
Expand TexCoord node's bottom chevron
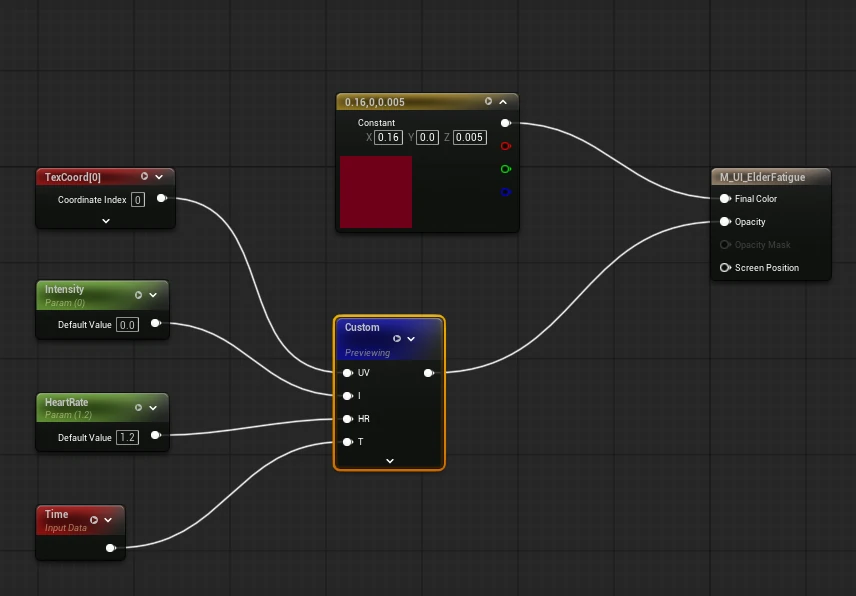106,220
